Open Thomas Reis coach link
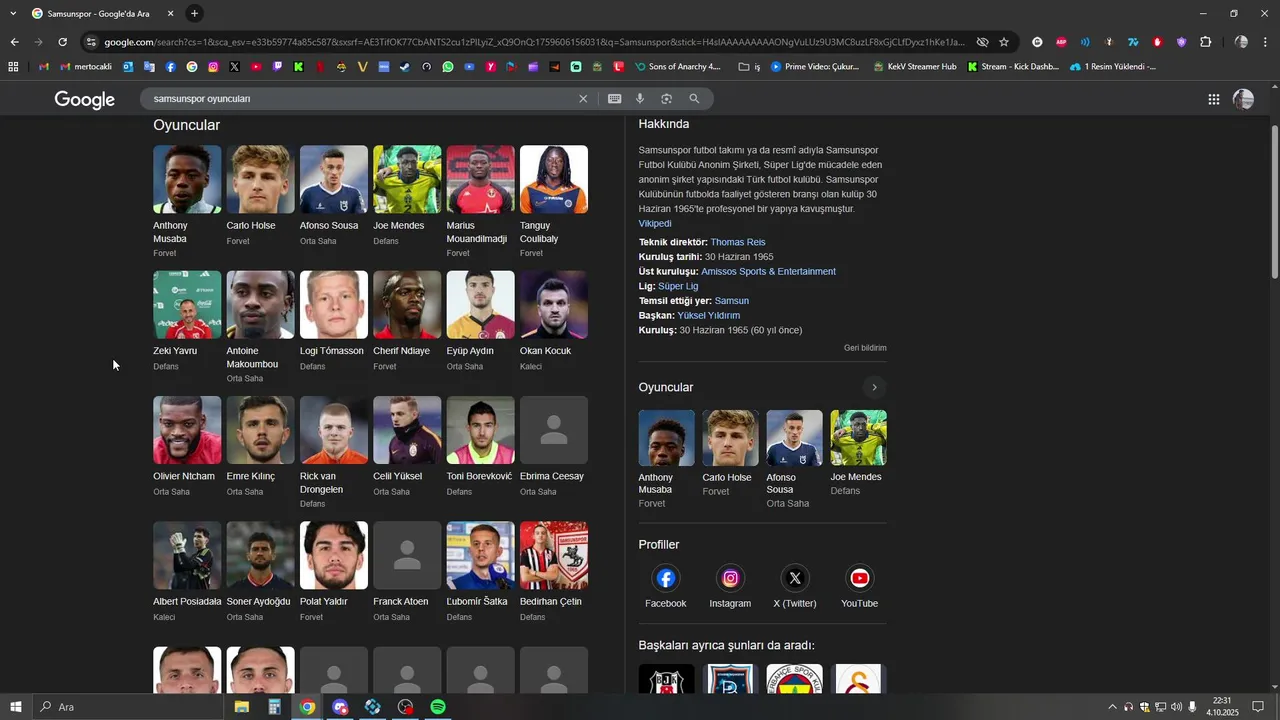The height and width of the screenshot is (720, 1280). 738,242
